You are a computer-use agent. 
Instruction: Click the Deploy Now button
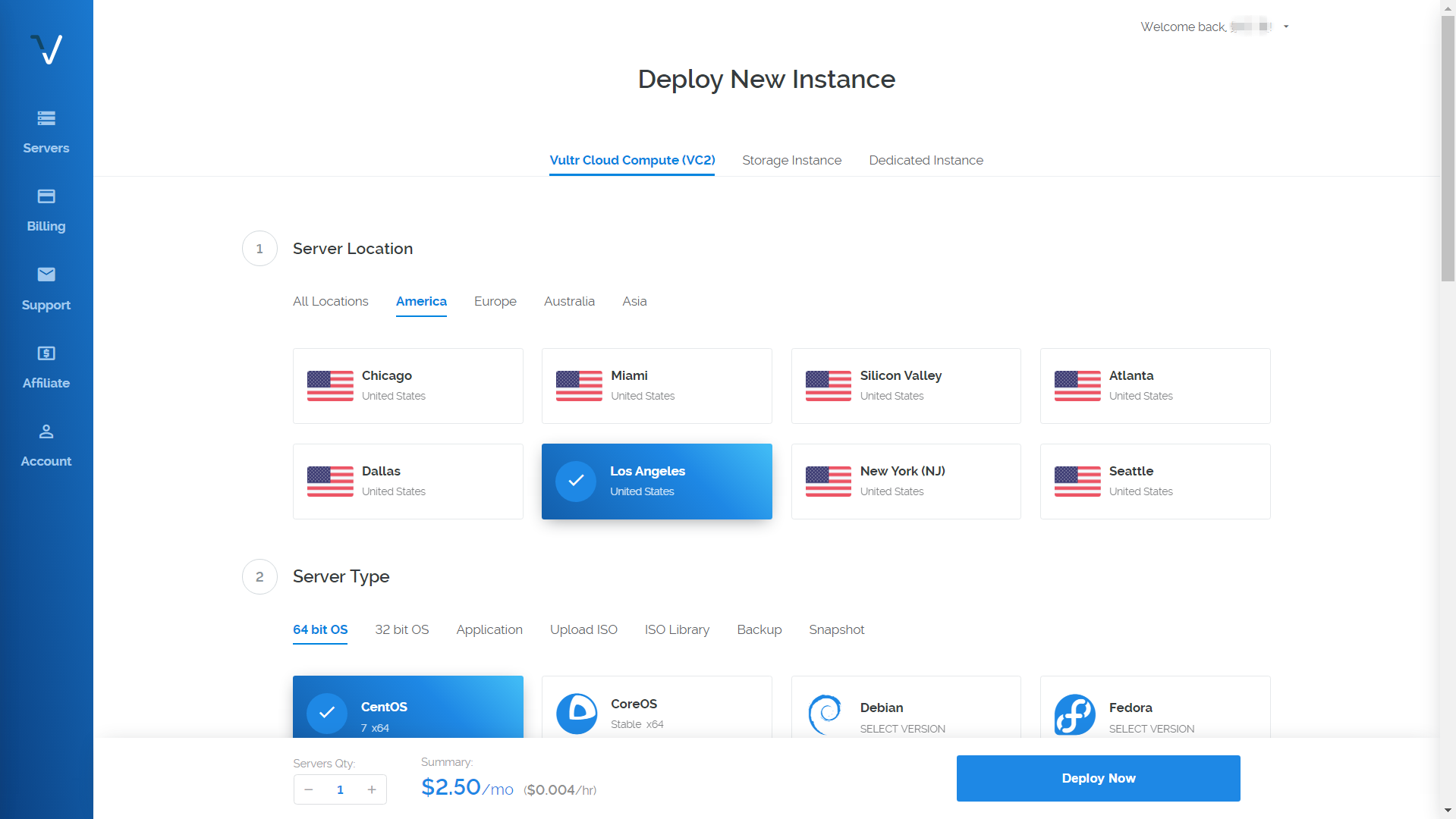[x=1098, y=778]
